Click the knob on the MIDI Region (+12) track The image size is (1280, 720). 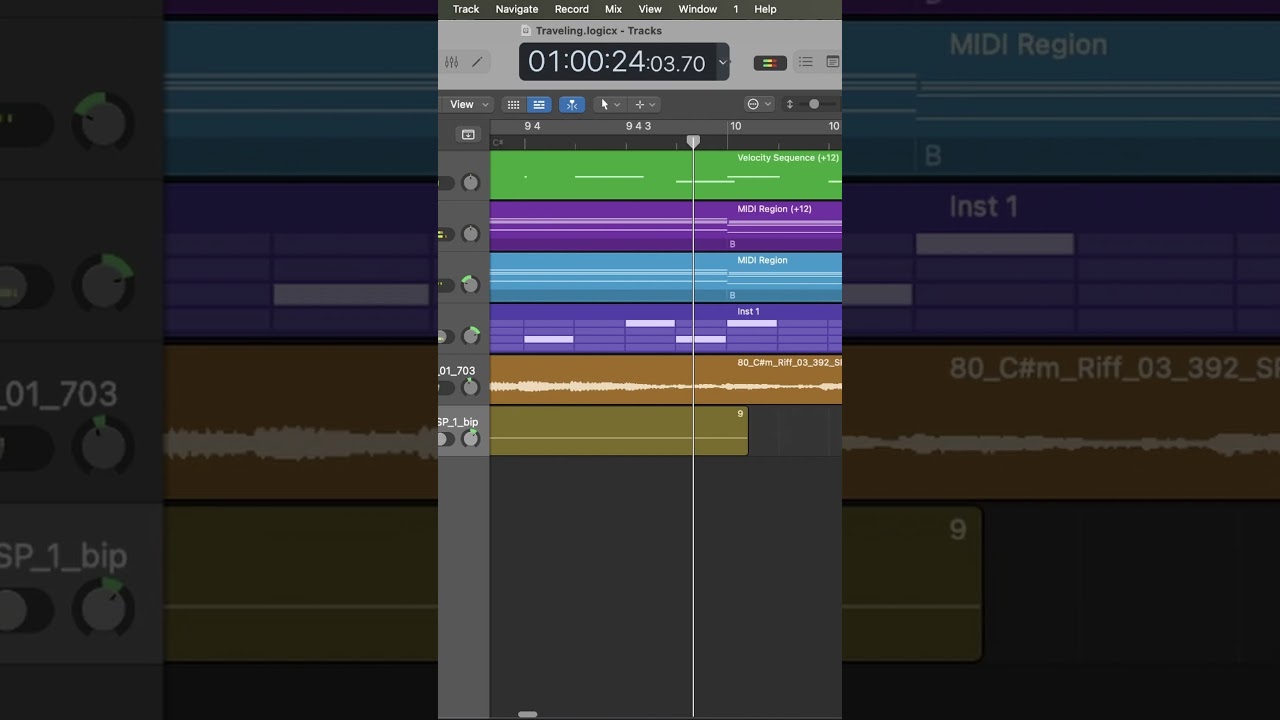tap(471, 234)
